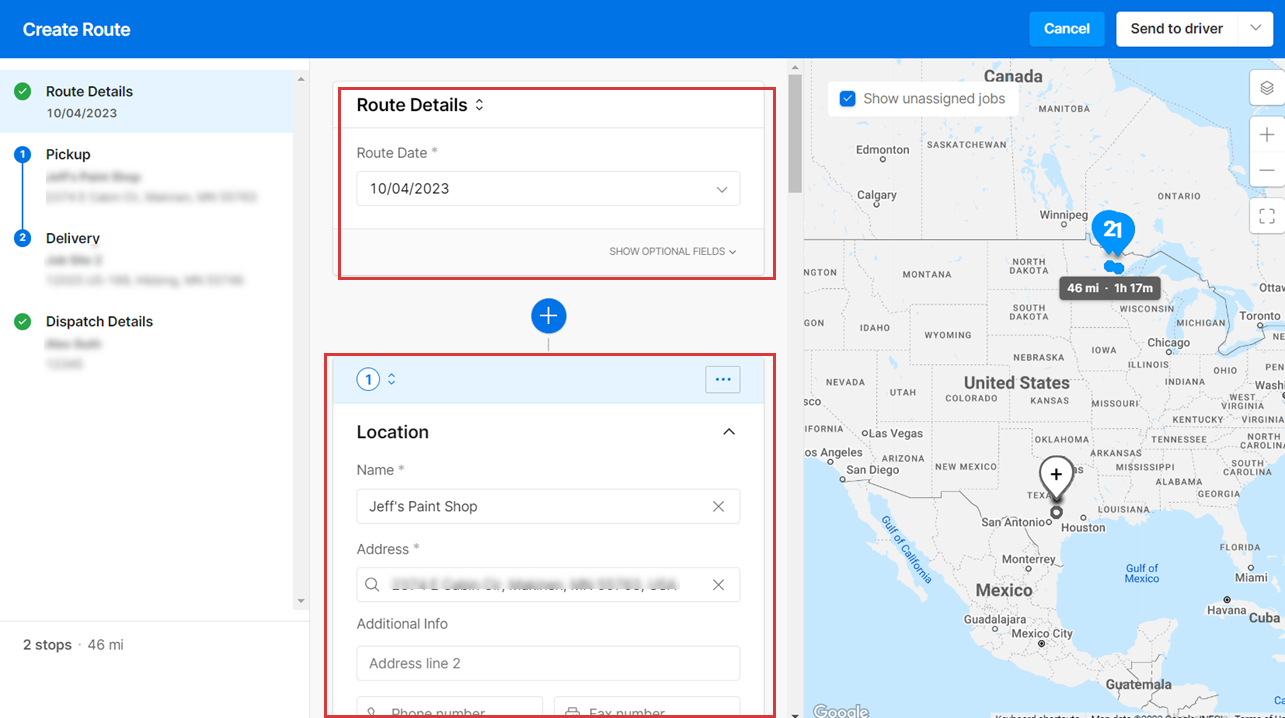
Task: Select Dispatch Details in the sidebar
Action: click(x=99, y=321)
